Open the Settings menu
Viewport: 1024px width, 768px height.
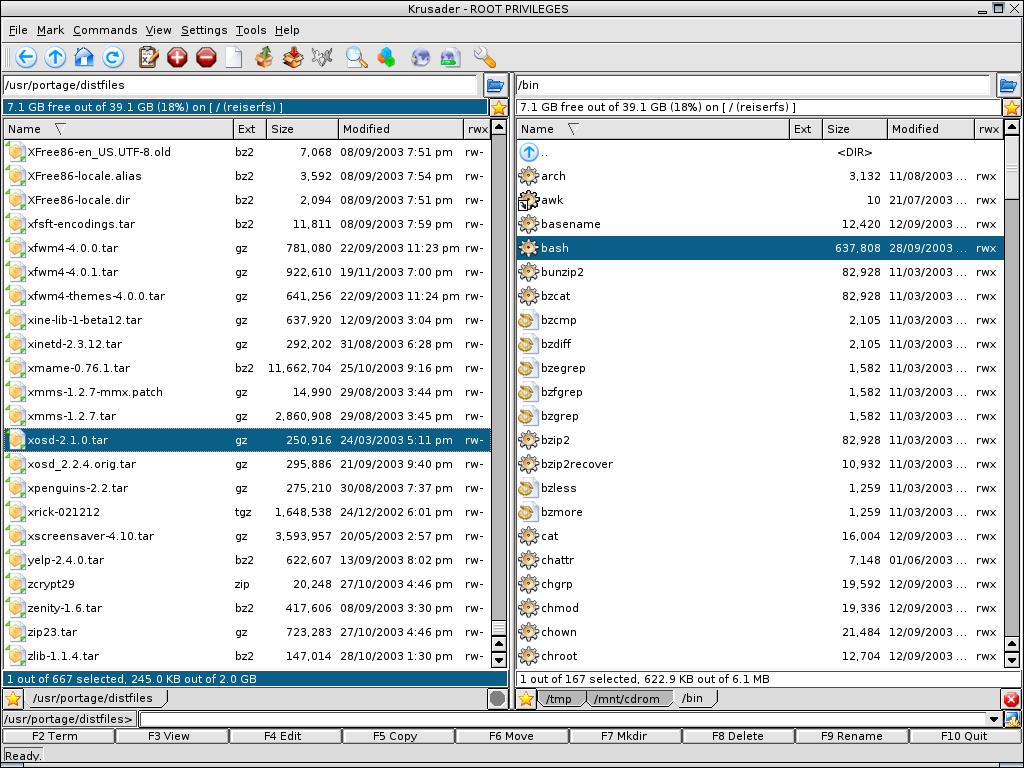click(204, 30)
